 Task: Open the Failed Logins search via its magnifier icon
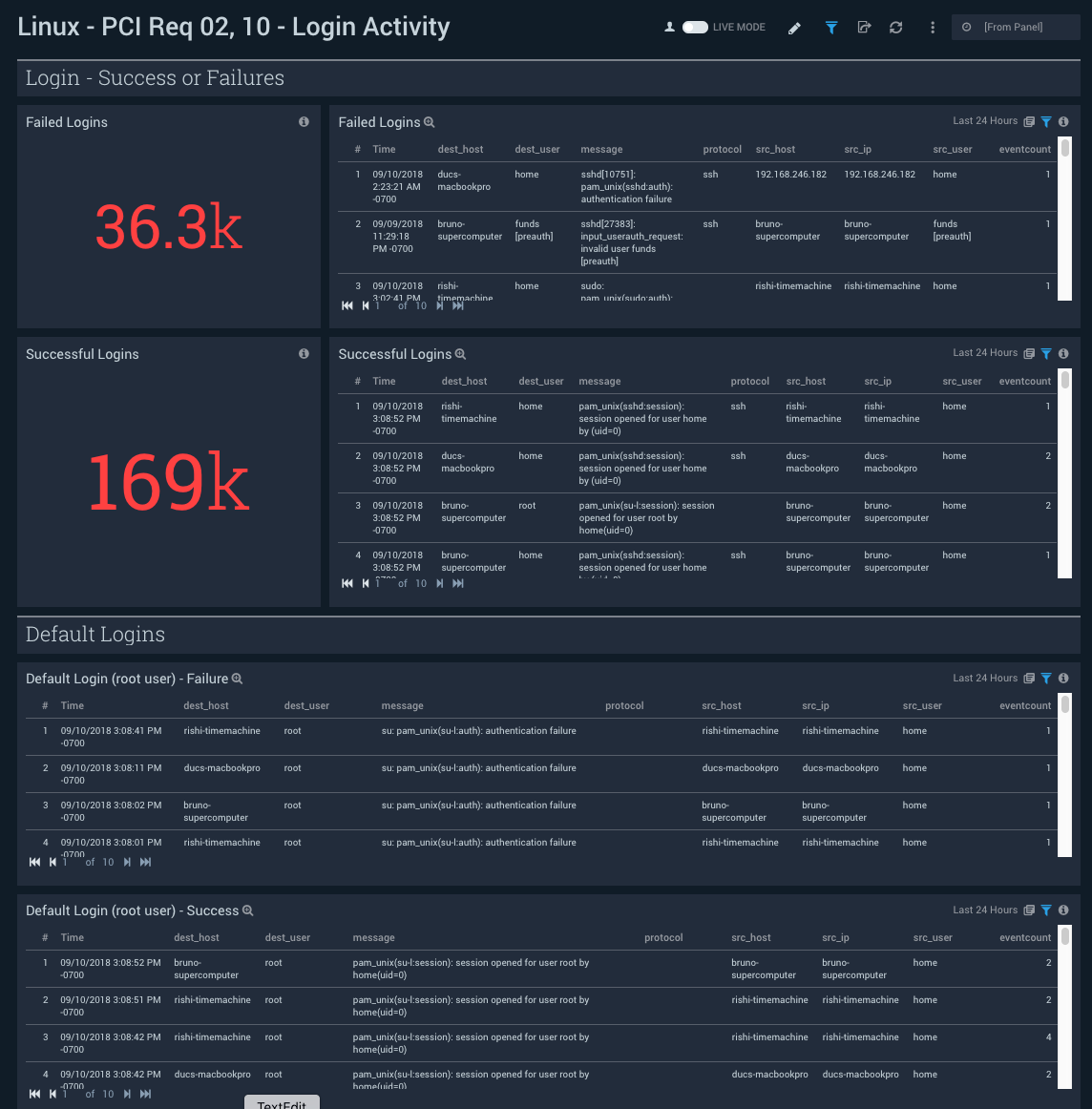tap(429, 122)
